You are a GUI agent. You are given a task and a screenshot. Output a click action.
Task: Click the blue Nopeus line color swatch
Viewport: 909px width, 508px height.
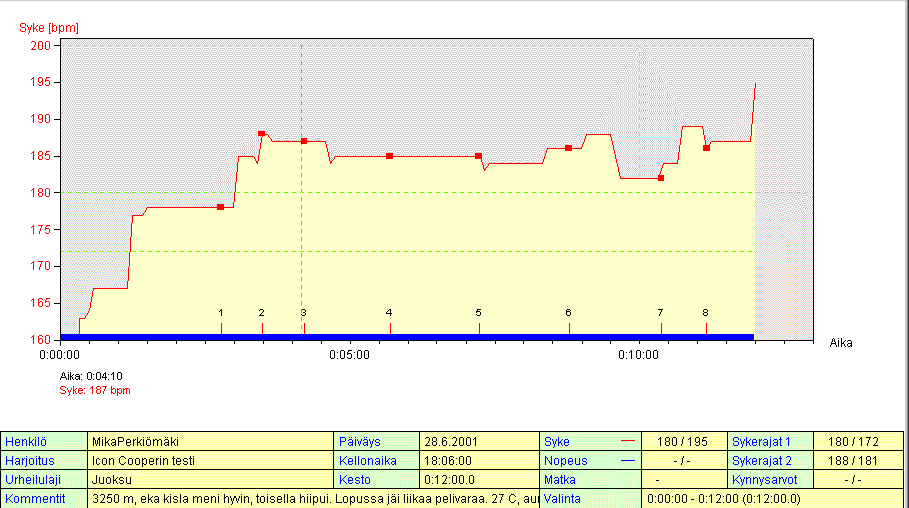point(628,461)
